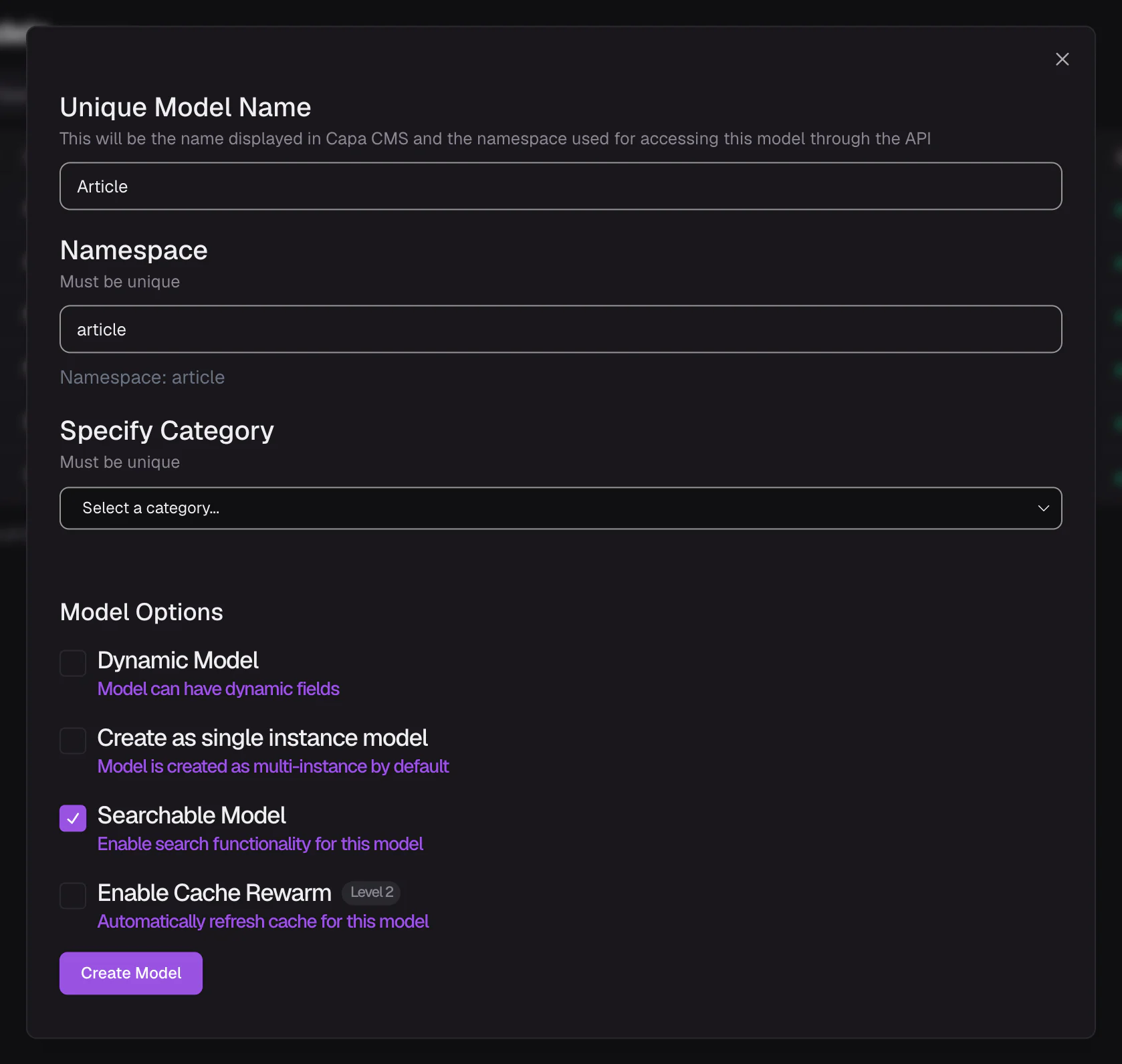The image size is (1122, 1064).
Task: Click the 'This will be the name displayed in Capa CMS' description
Action: [x=495, y=139]
